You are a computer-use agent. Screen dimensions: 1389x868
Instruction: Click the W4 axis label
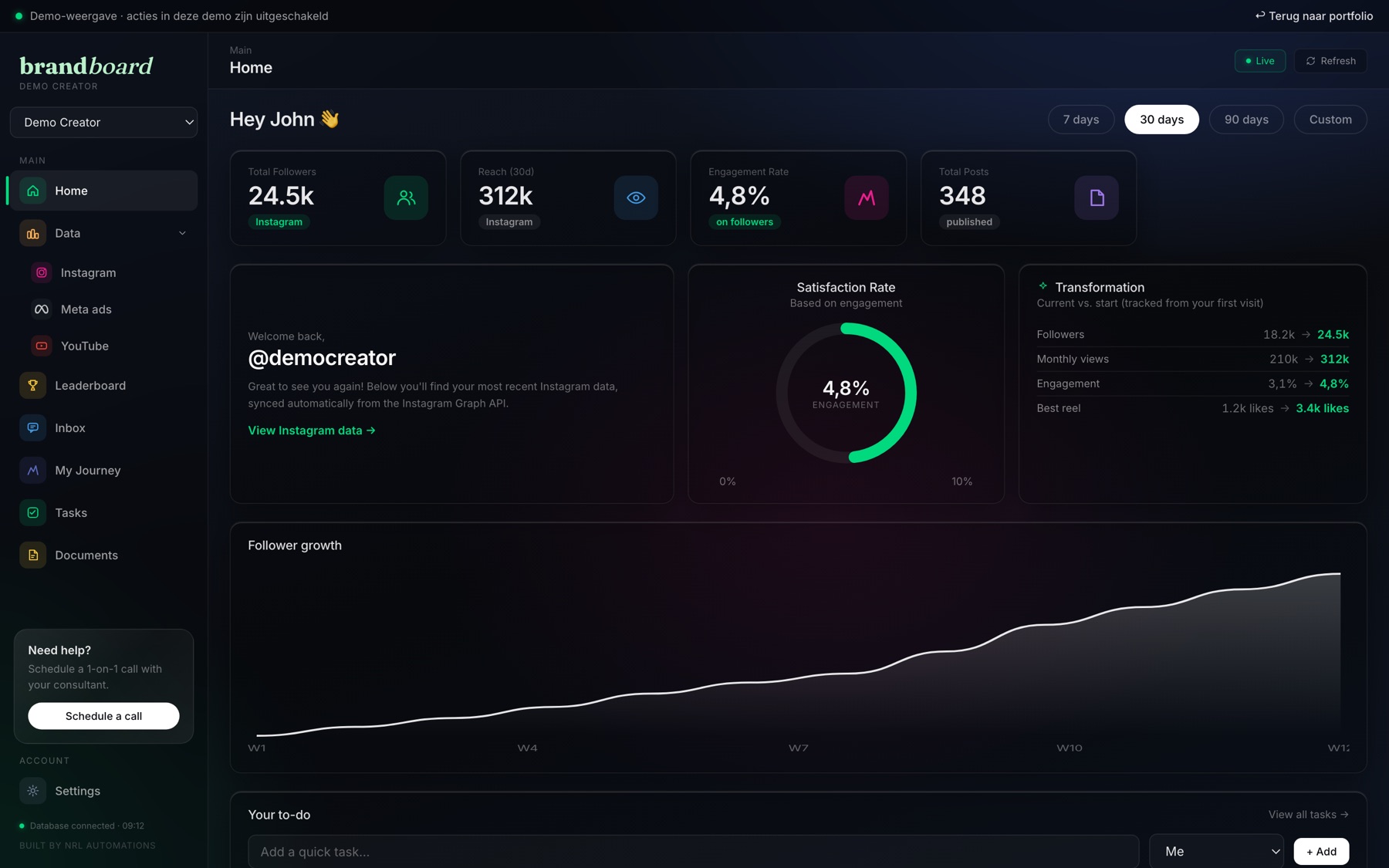point(528,748)
